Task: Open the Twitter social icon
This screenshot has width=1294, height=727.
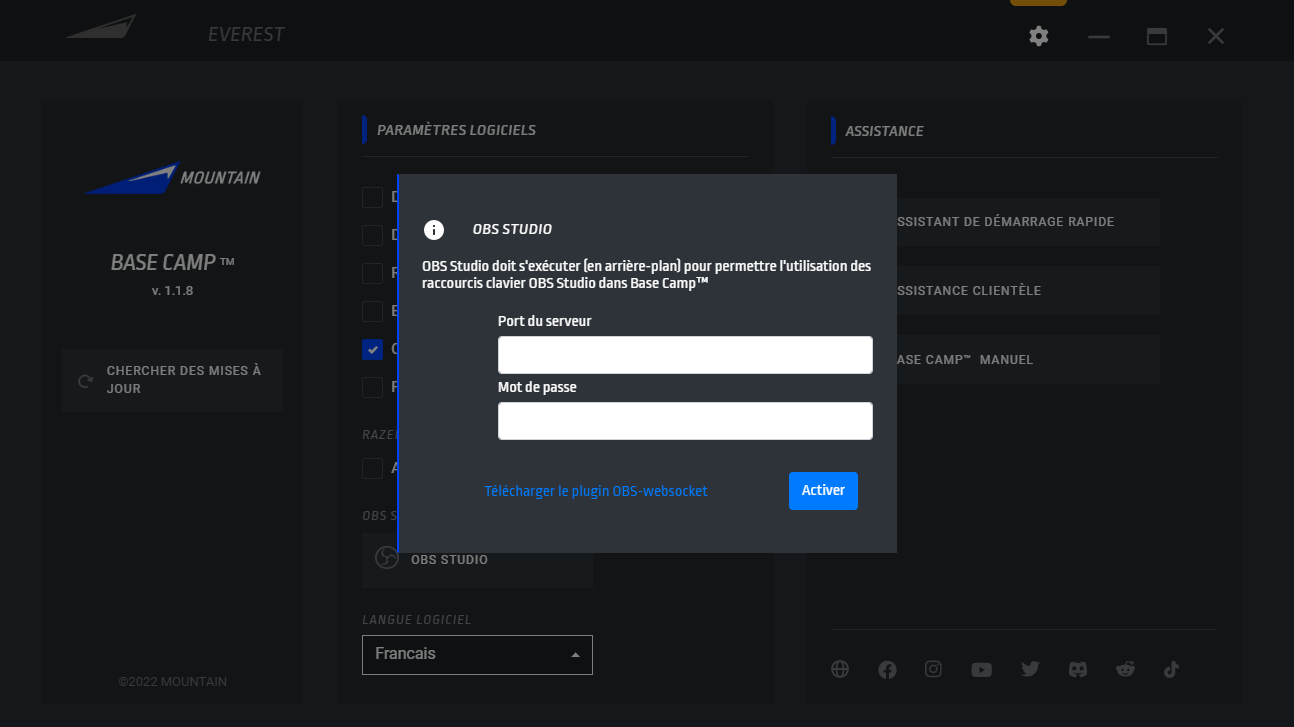Action: (x=1030, y=670)
